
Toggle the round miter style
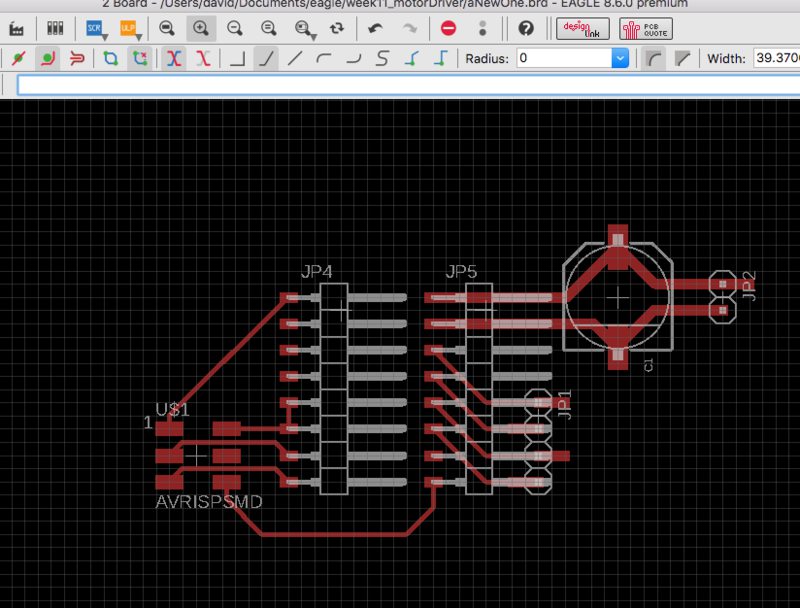tap(652, 59)
